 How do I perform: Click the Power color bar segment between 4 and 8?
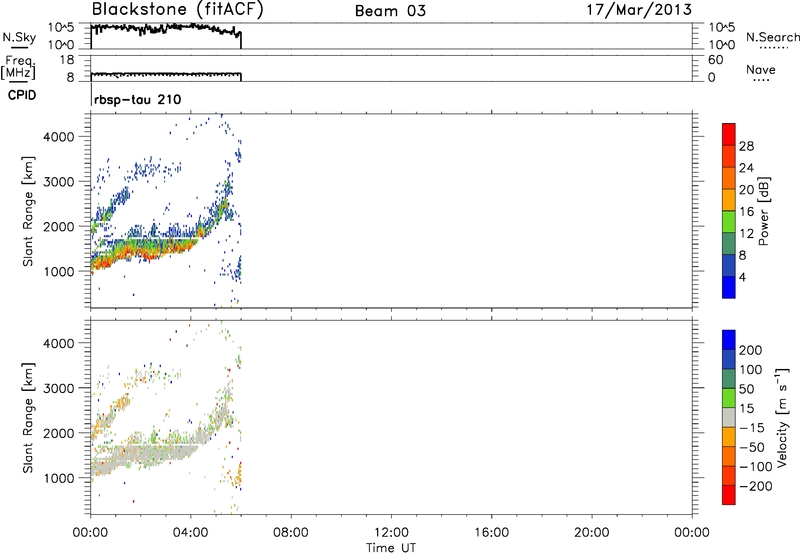[x=729, y=265]
